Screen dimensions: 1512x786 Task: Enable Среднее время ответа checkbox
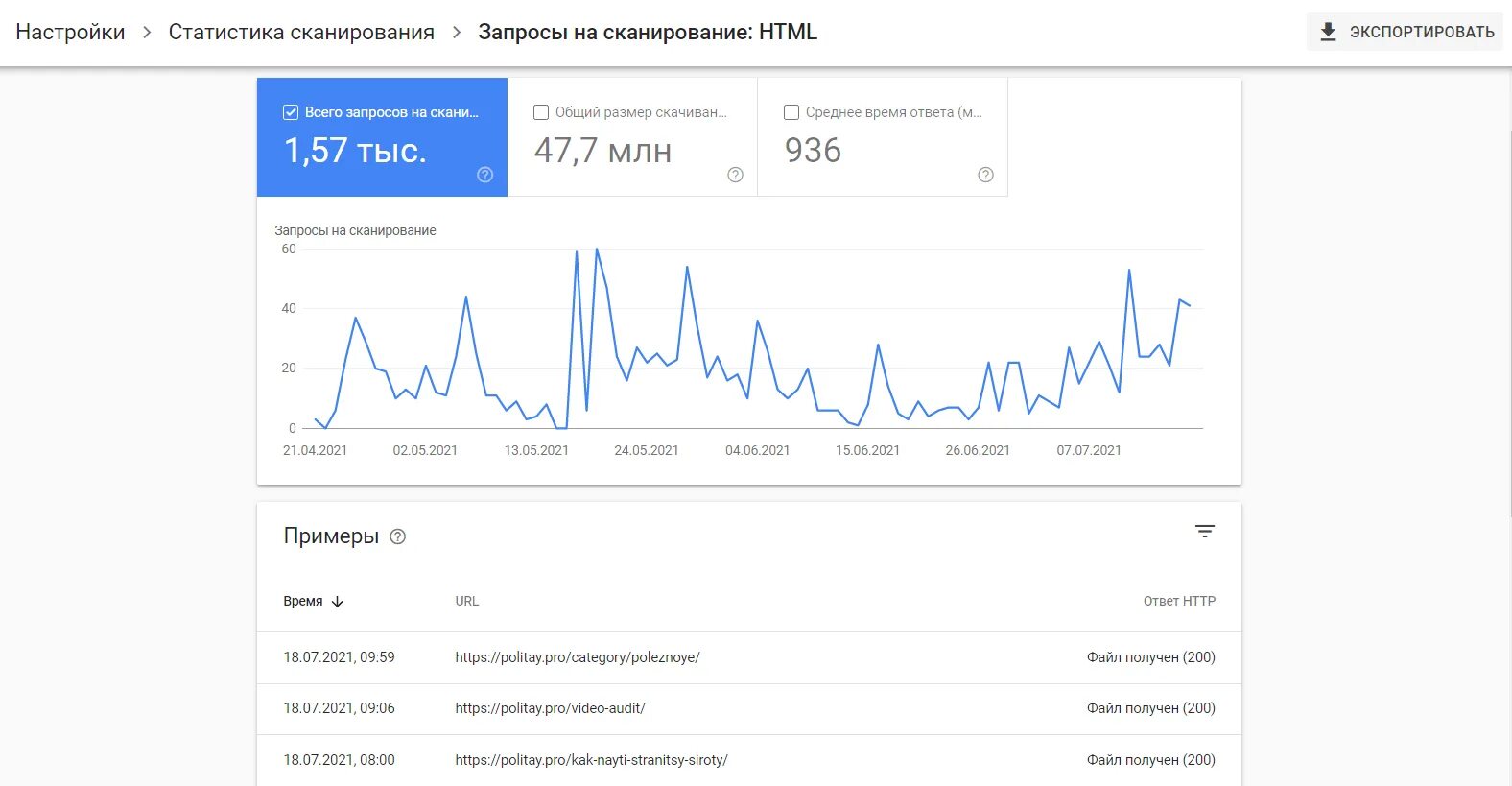coord(791,112)
